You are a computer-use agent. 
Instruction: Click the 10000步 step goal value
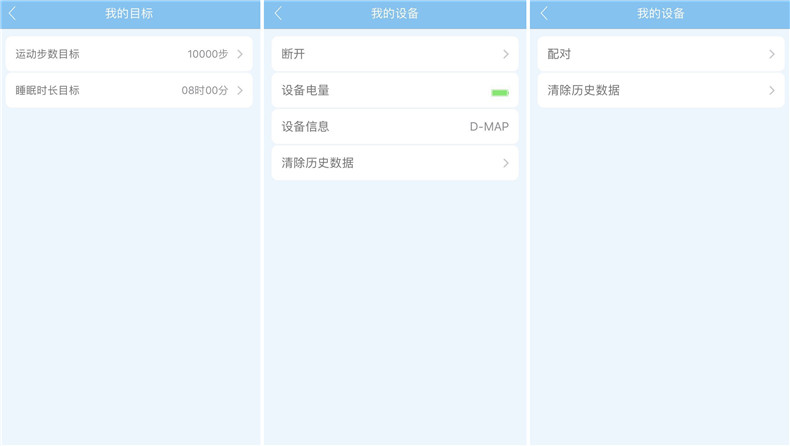(208, 54)
